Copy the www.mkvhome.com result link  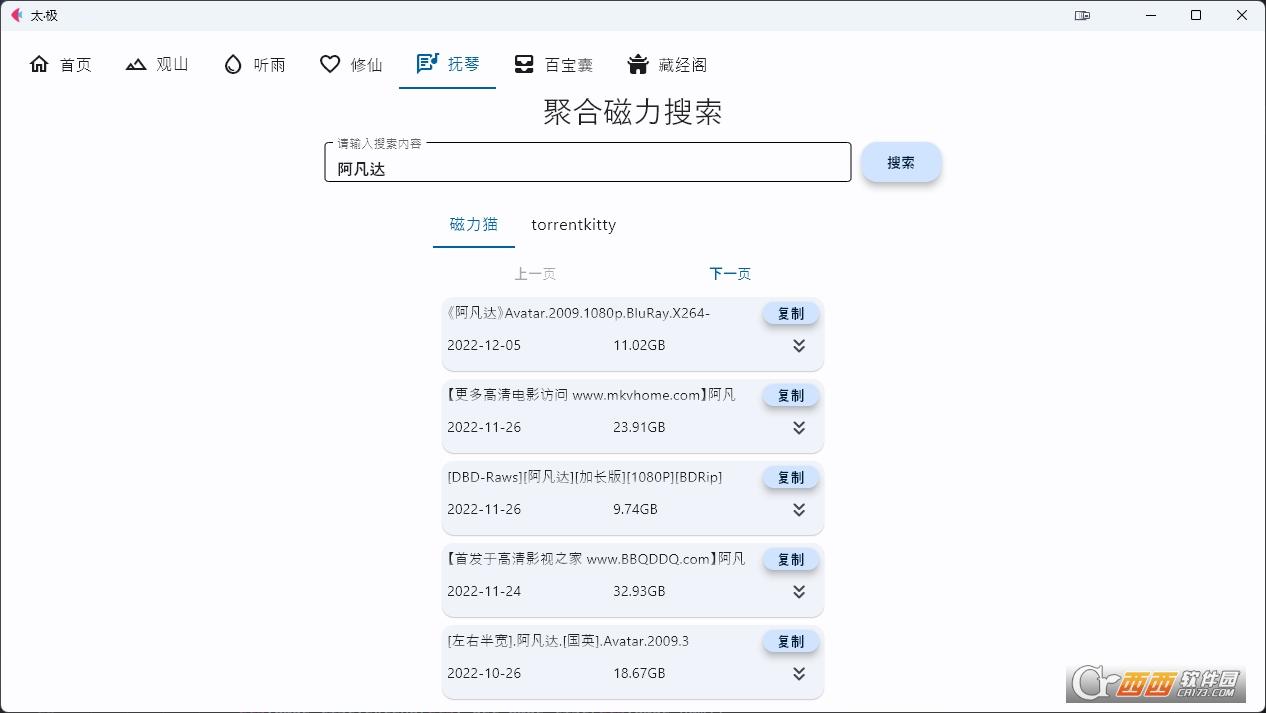click(x=791, y=395)
